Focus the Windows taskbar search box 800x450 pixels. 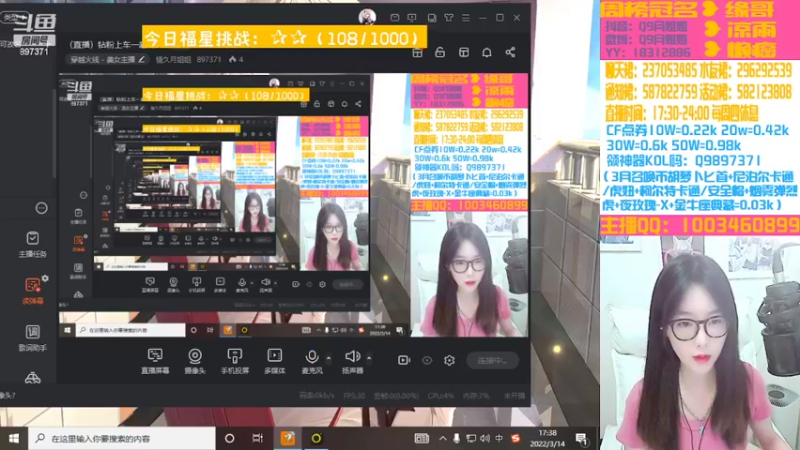point(122,438)
